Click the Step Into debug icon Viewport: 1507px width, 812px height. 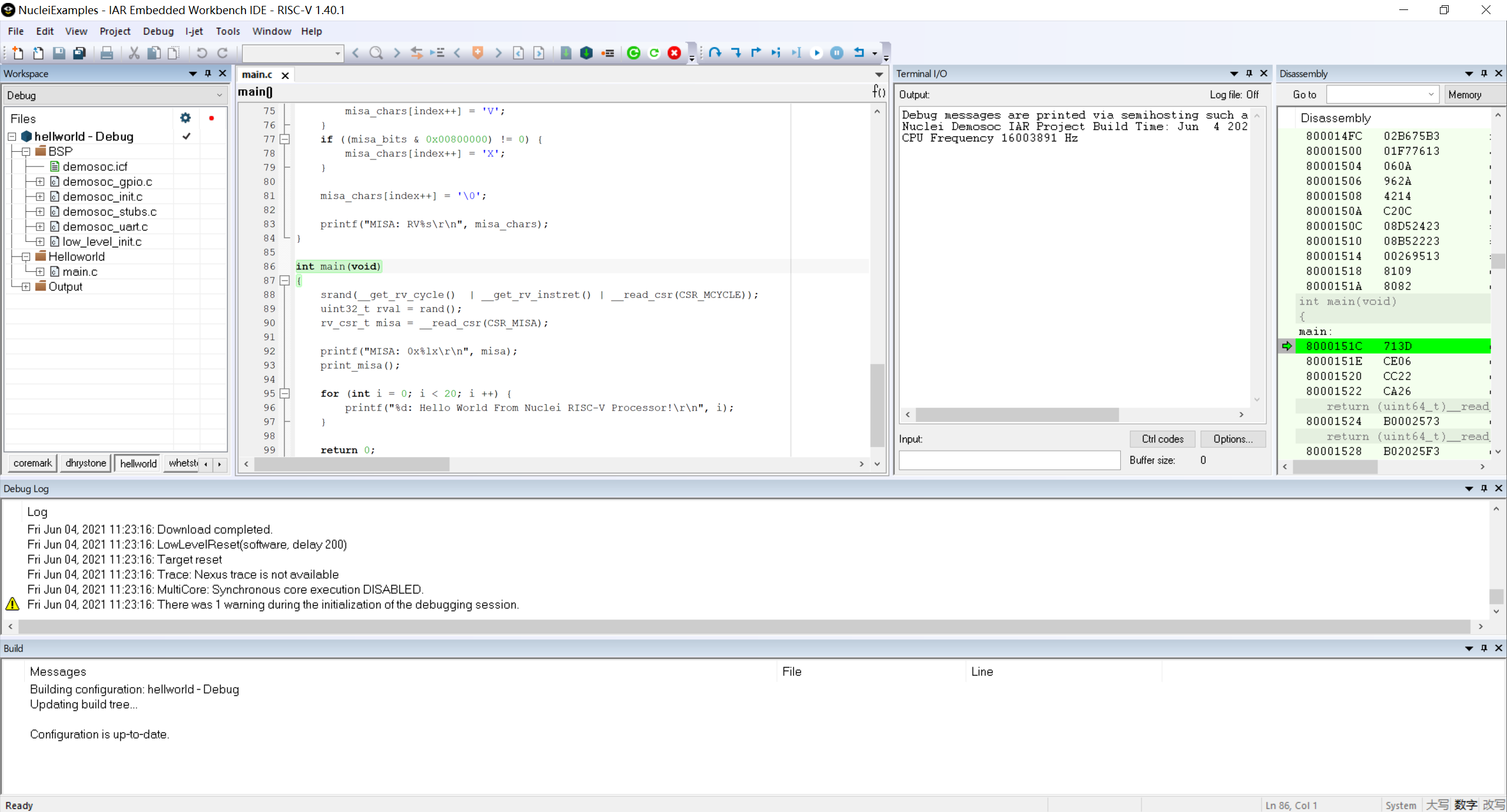pos(736,53)
